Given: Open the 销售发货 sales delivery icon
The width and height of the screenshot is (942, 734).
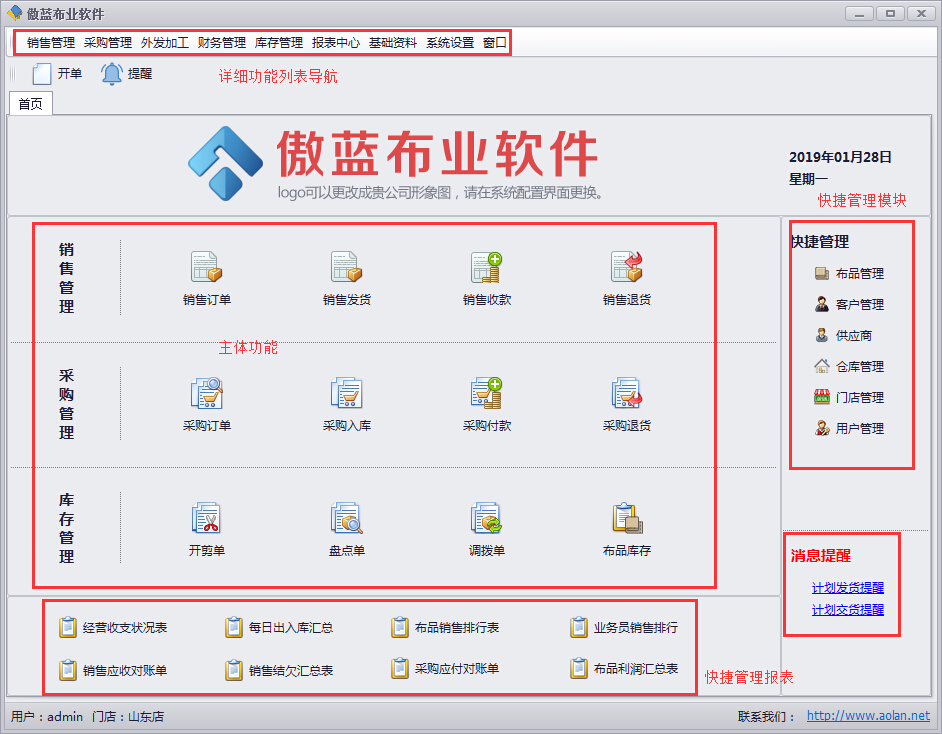Looking at the screenshot, I should 347,267.
